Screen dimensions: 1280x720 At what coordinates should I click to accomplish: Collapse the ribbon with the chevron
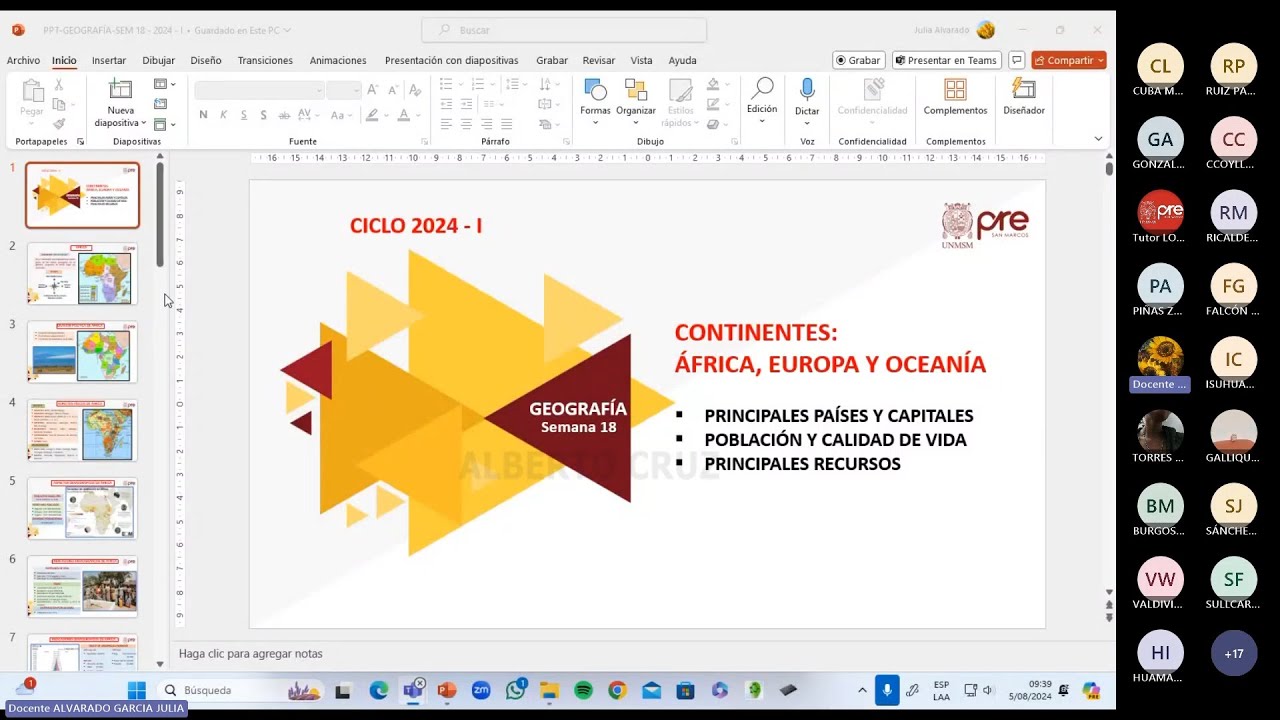(x=1098, y=139)
